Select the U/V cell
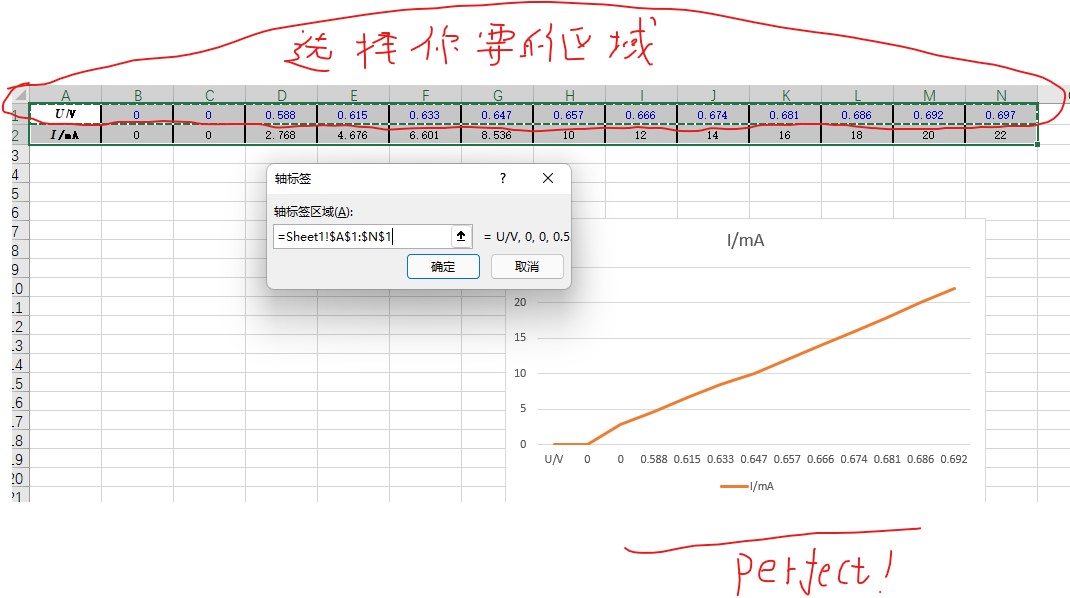Screen dimensions: 1070x598 tap(66, 114)
